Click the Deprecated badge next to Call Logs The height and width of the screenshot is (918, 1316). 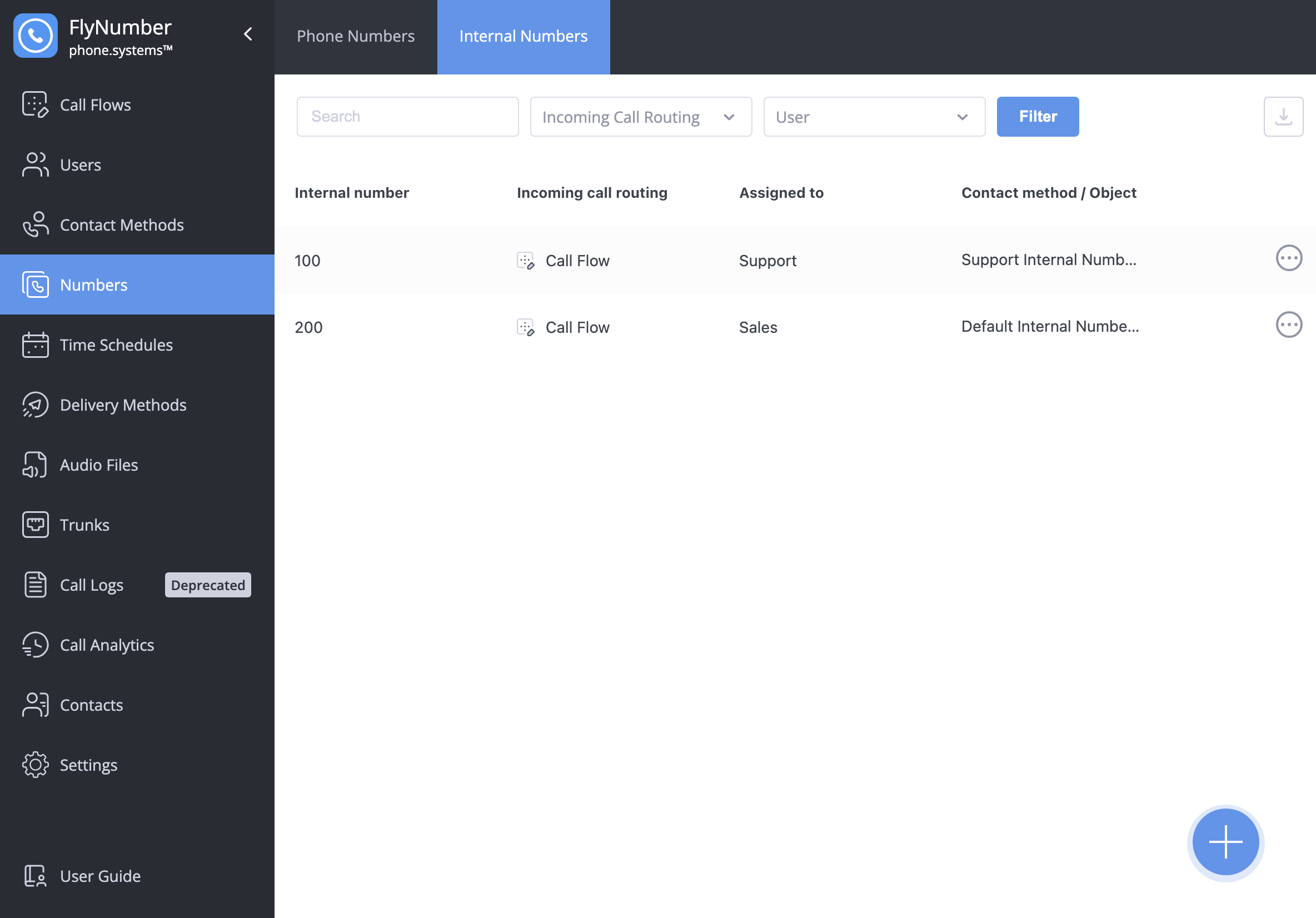click(208, 585)
